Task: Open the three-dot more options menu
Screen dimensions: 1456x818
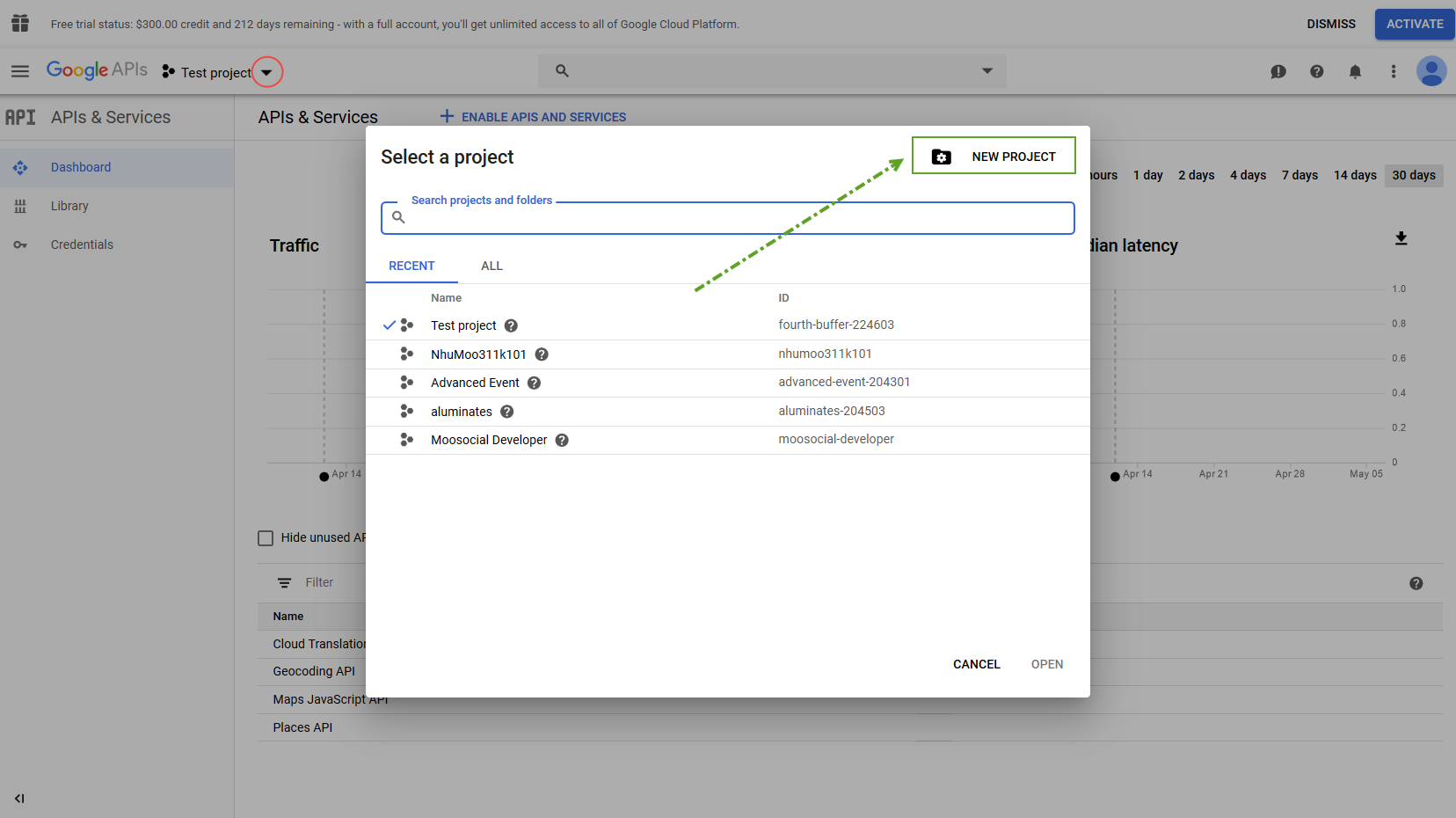Action: point(1394,72)
